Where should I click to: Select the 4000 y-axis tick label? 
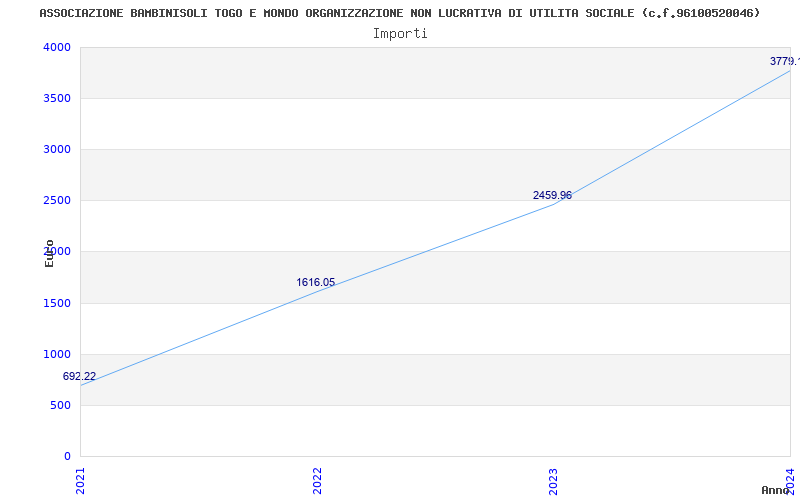coord(57,47)
